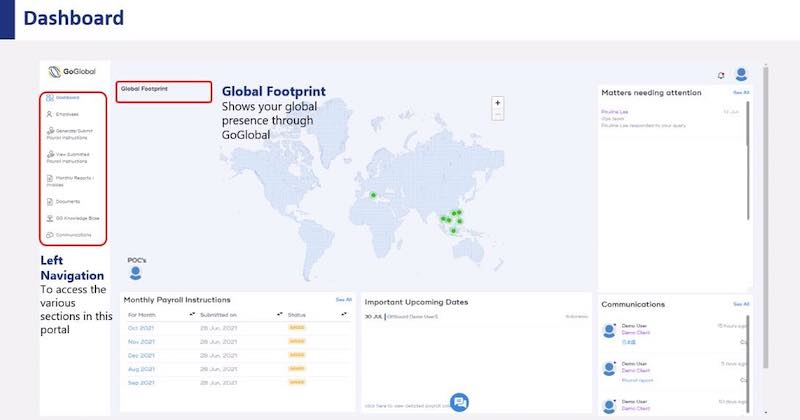The image size is (800, 420).
Task: Zoom in on the map with plus button
Action: [497, 103]
